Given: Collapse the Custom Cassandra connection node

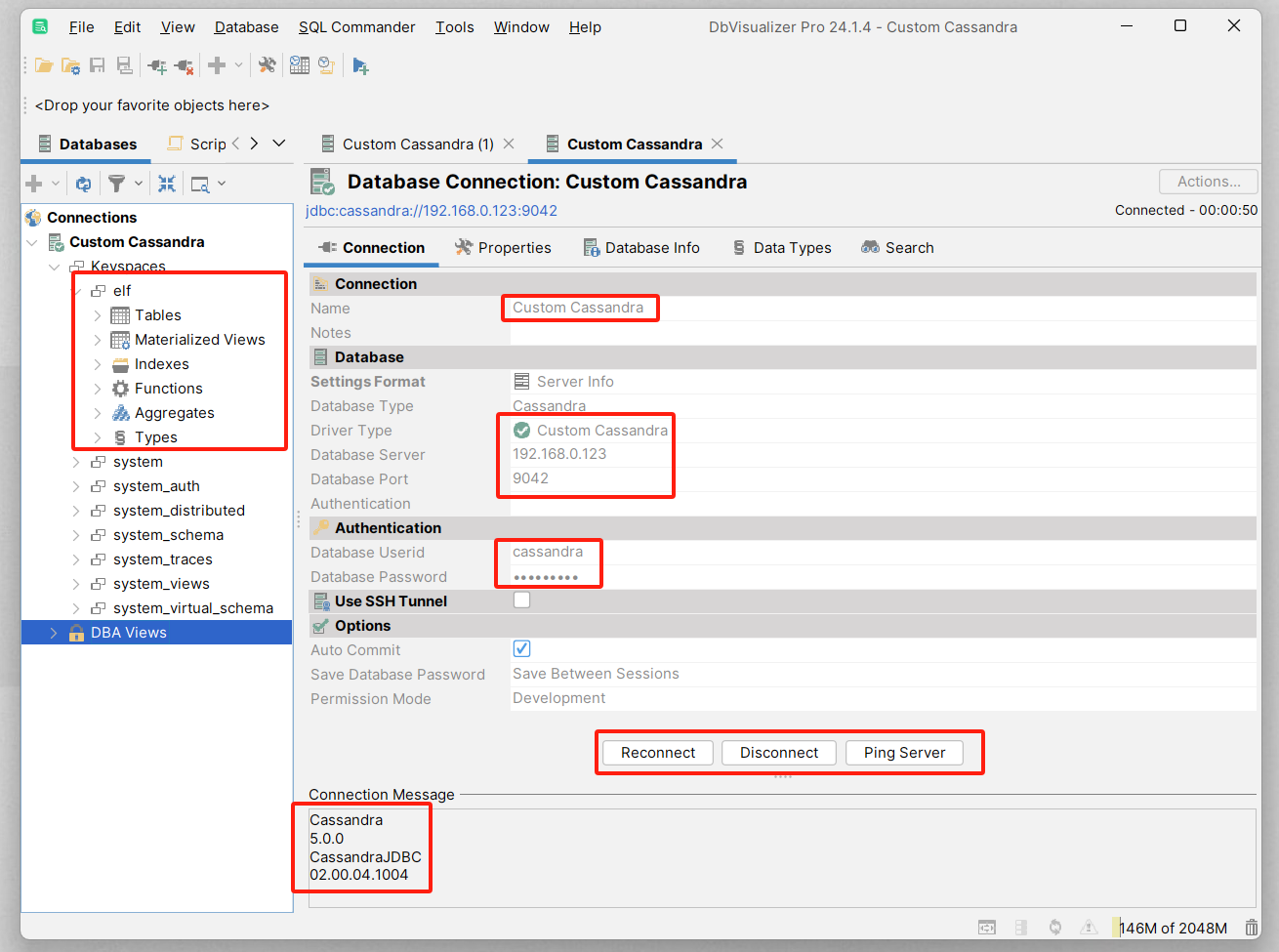Looking at the screenshot, I should tap(32, 242).
